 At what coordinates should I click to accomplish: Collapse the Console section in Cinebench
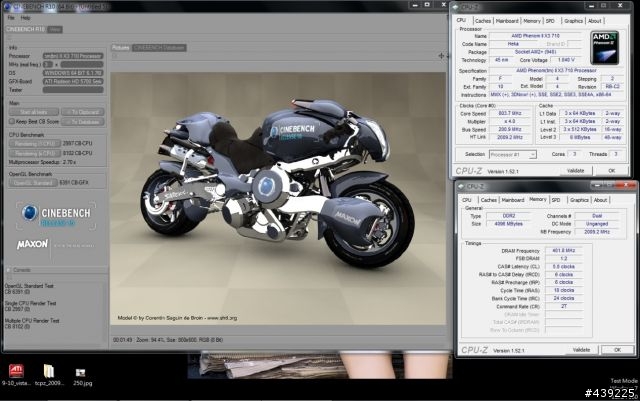(x=8, y=270)
